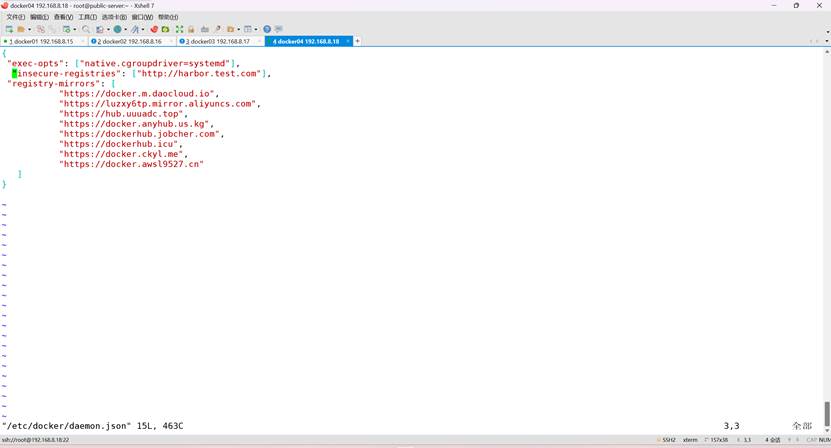Expand the Properties icon dropdown arrow
The image size is (831, 448).
tap(75, 29)
